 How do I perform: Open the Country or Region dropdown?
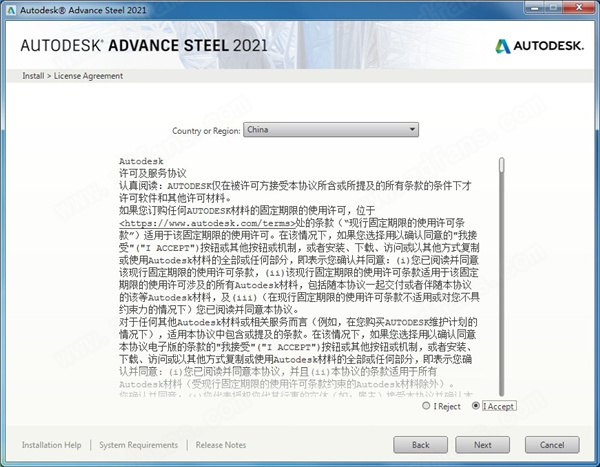331,130
